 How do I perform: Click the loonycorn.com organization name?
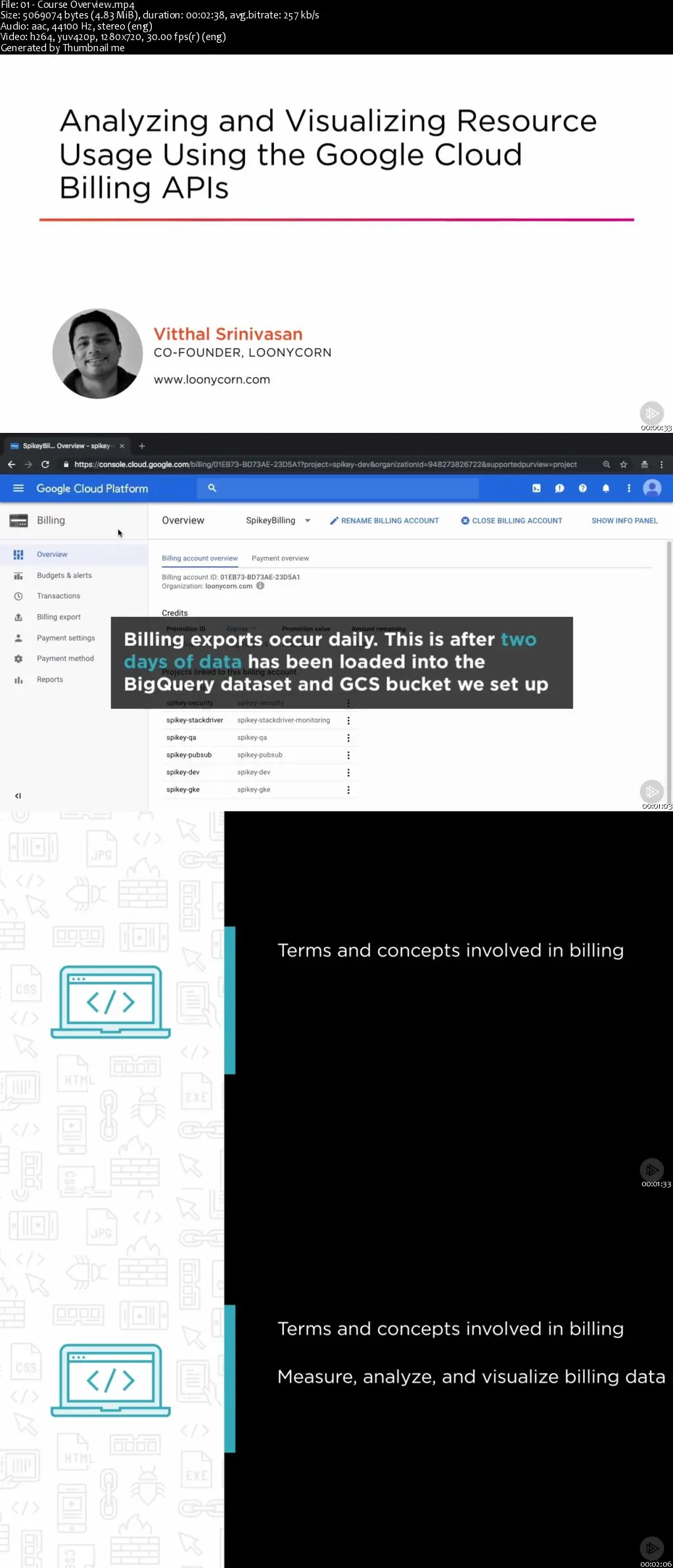229,586
